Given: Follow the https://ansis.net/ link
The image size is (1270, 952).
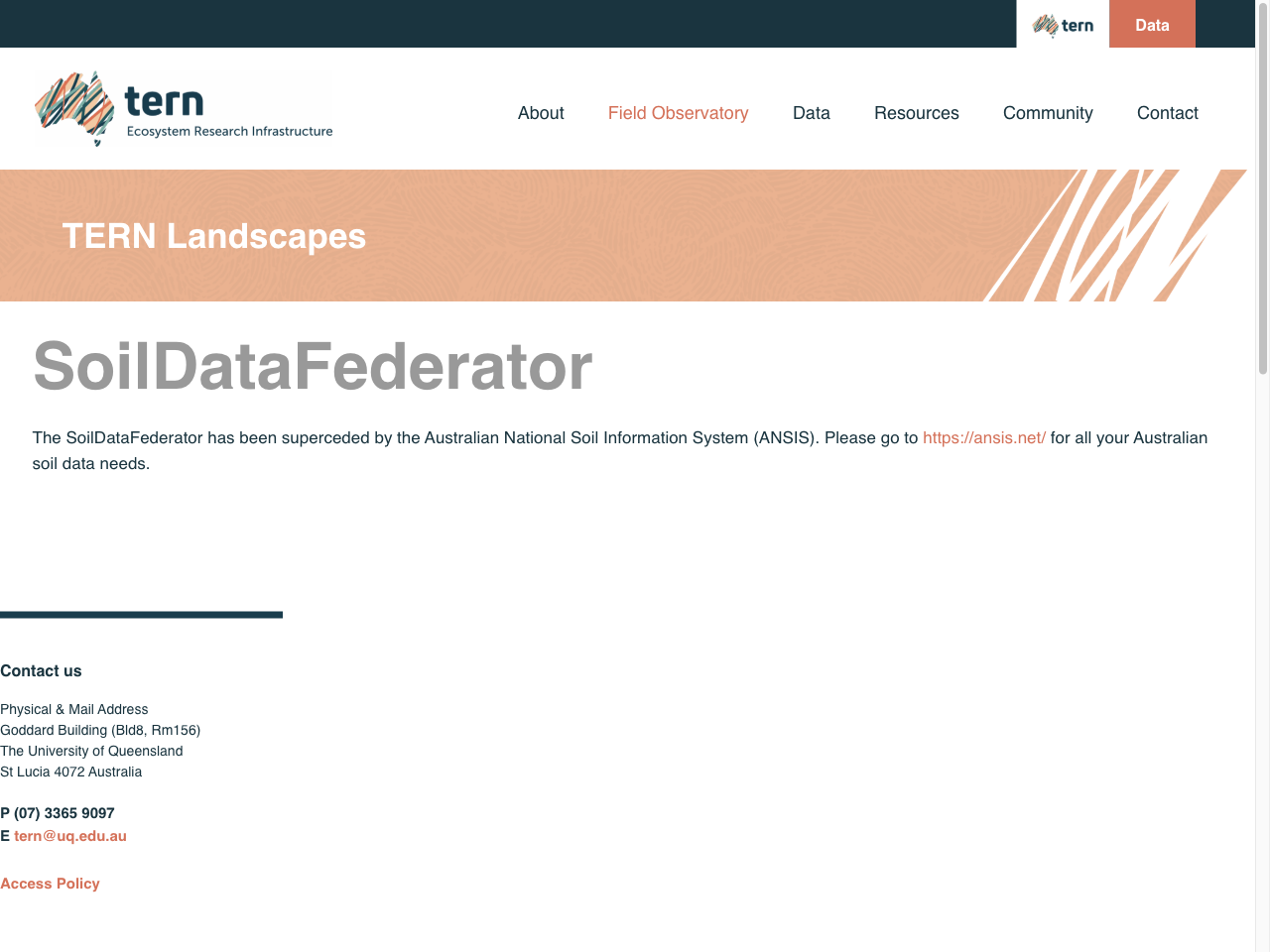Looking at the screenshot, I should pyautogui.click(x=983, y=437).
